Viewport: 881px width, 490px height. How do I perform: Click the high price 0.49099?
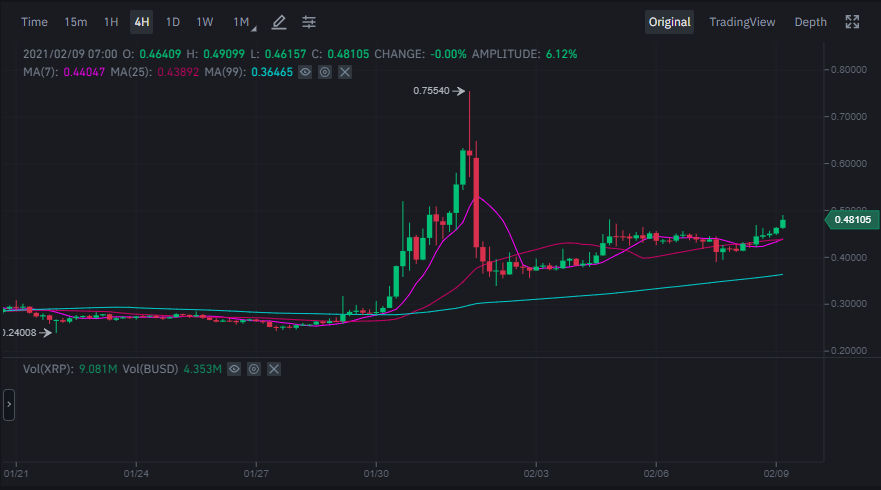click(224, 54)
